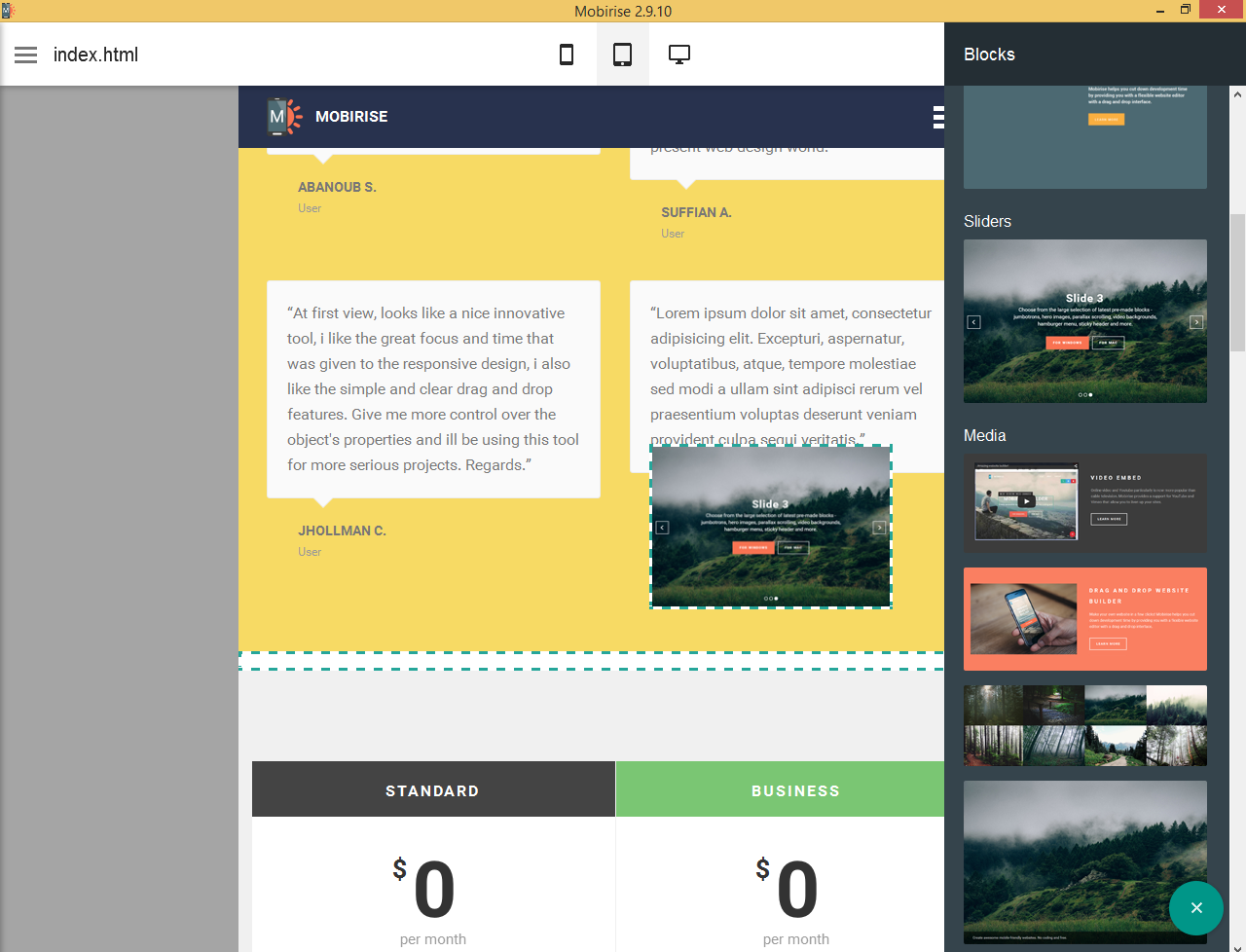Select the STANDARD pricing plan header

tap(433, 789)
